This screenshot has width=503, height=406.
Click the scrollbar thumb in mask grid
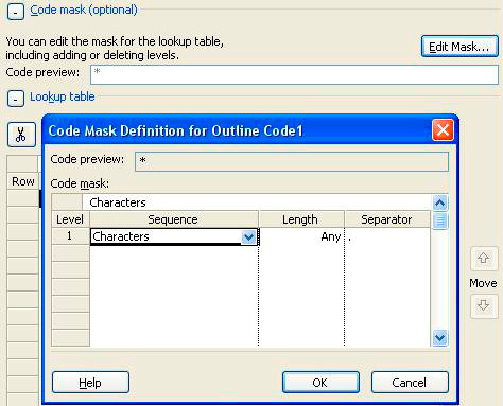[x=440, y=221]
